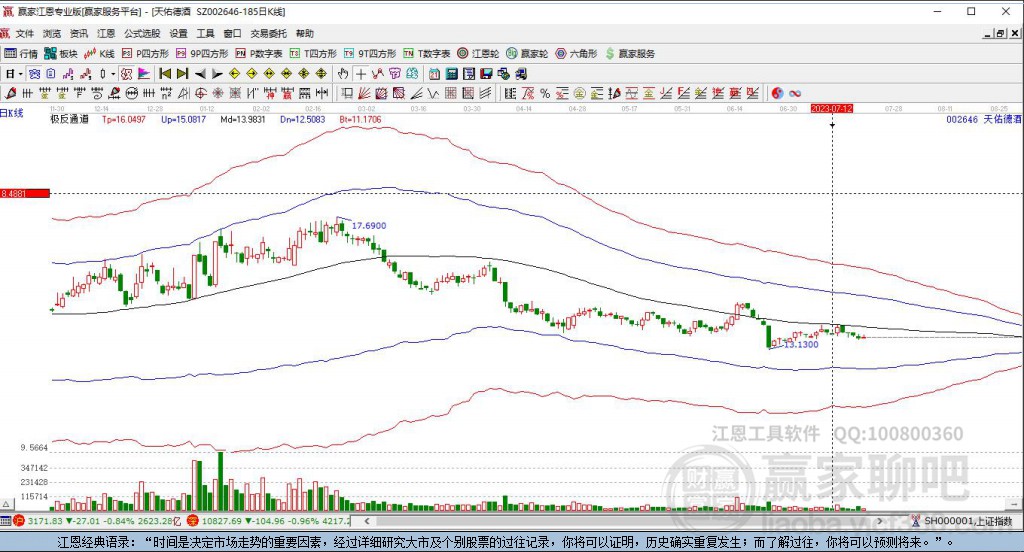
Task: Open the 文件 menu
Action: pos(24,33)
